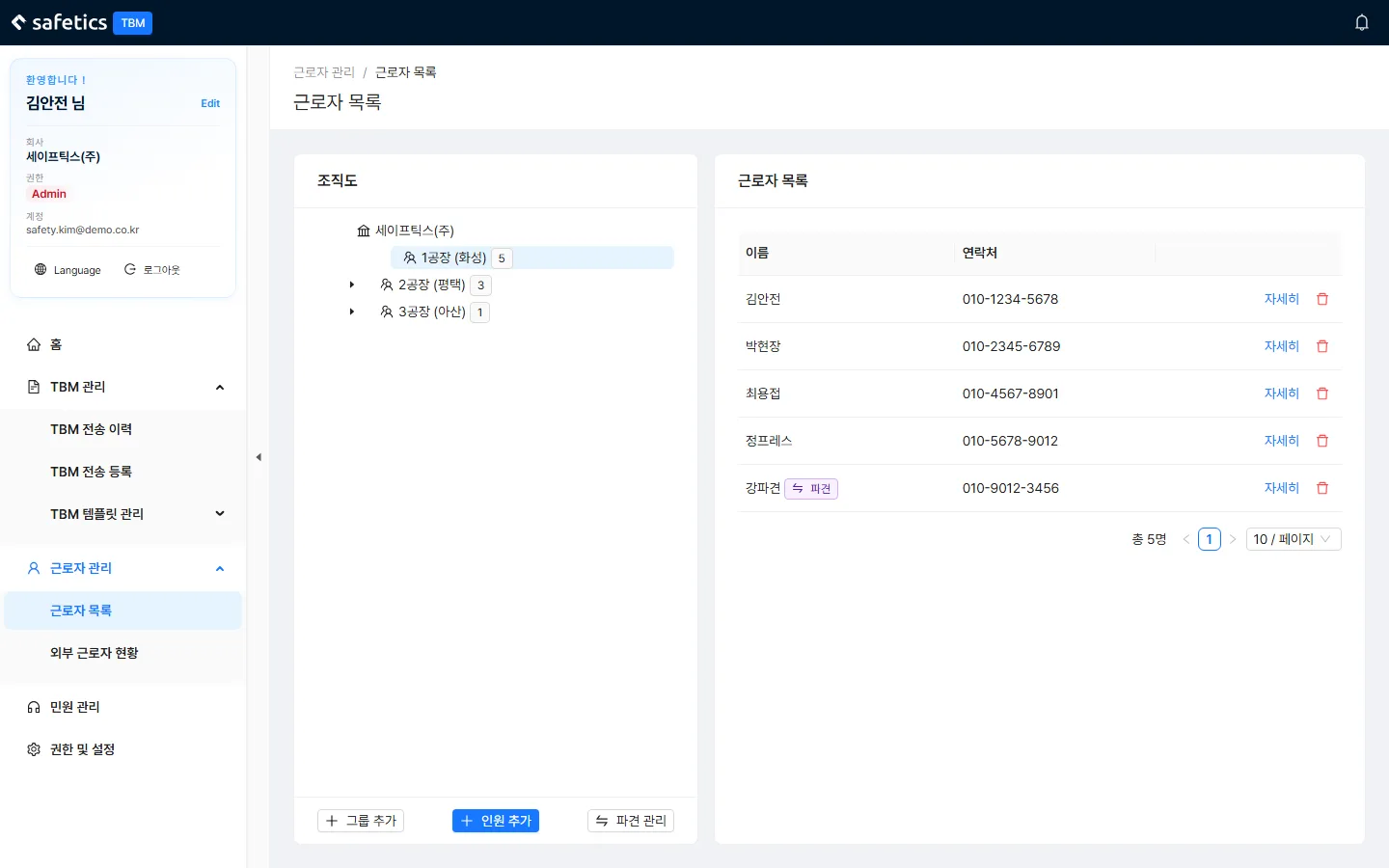Delete worker 최용접 with trash icon
Viewport: 1389px width, 868px height.
point(1322,393)
